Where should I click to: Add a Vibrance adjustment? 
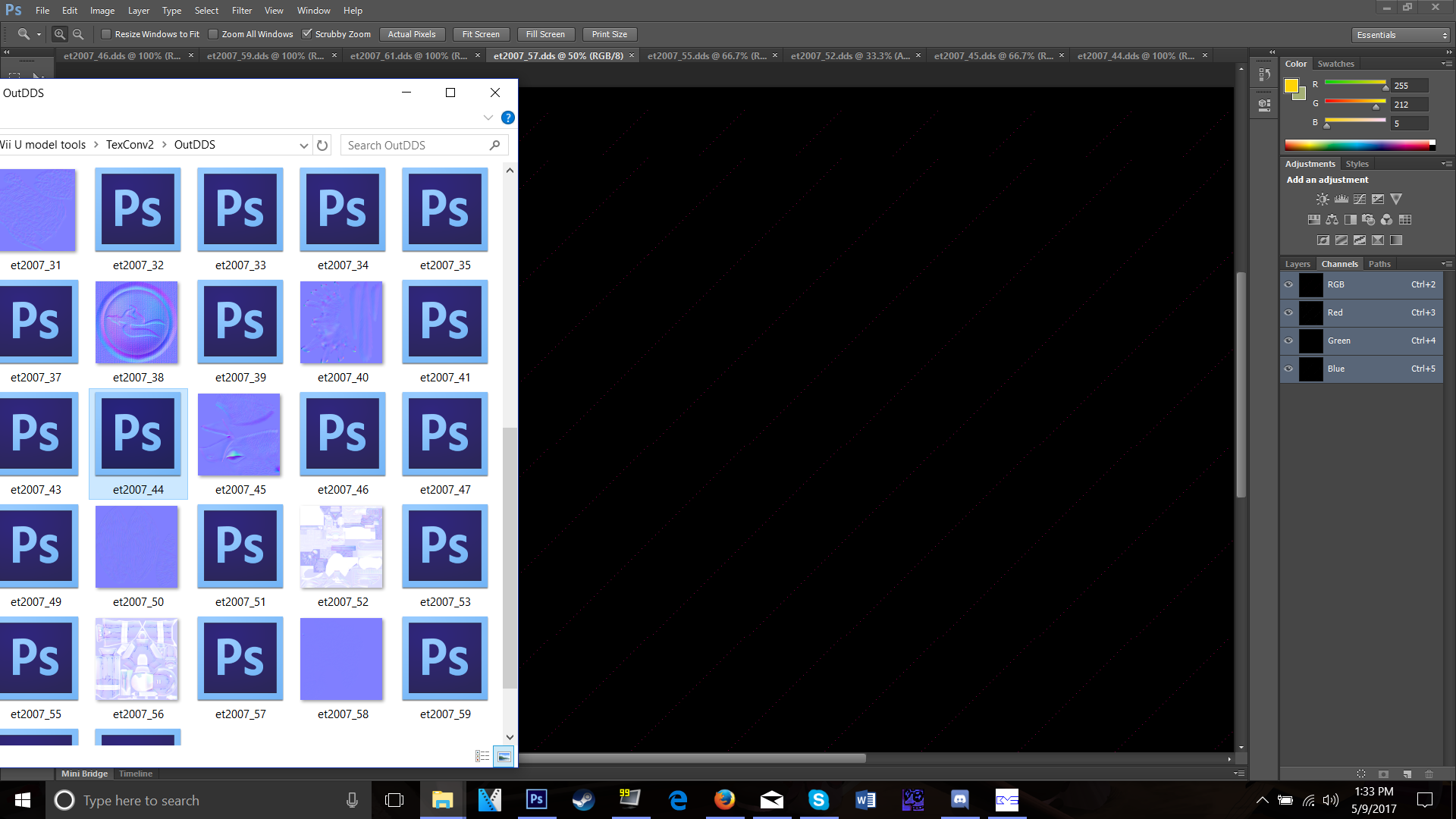(x=1396, y=199)
